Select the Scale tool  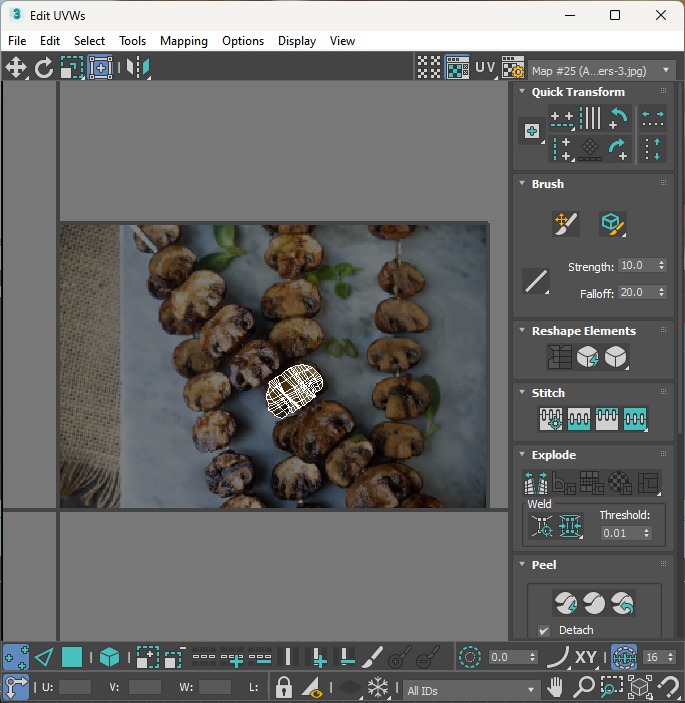click(x=72, y=68)
